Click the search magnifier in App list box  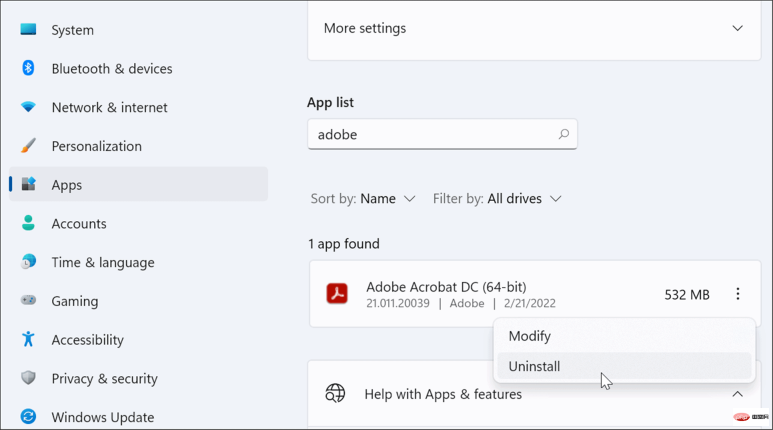pyautogui.click(x=564, y=134)
